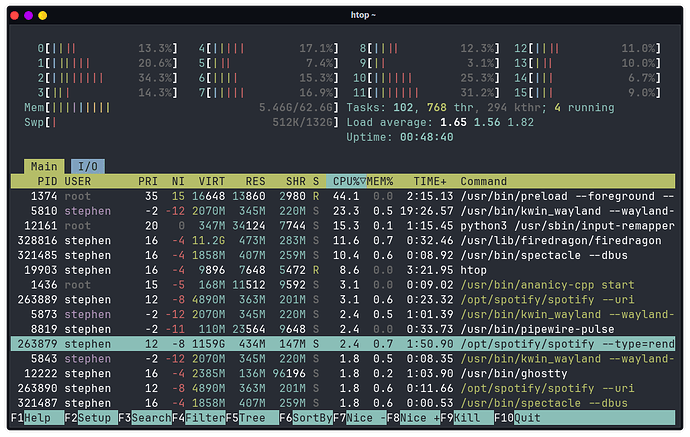Click the Load average values
690x437 pixels.
pyautogui.click(x=487, y=122)
